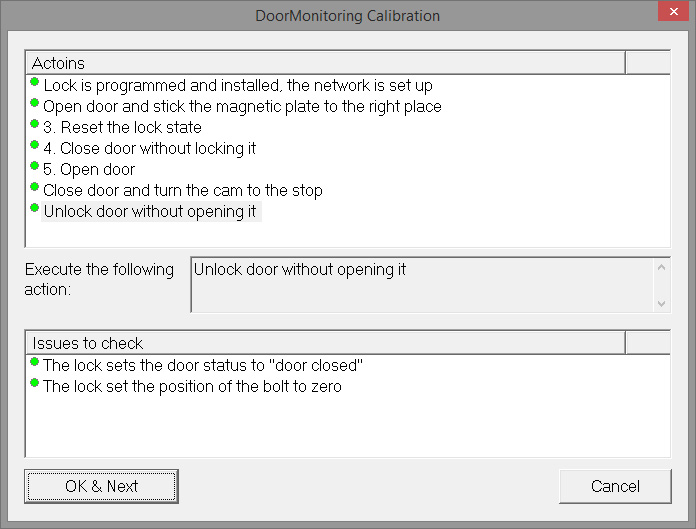Select "Lock is programmed and installed" action row

tap(238, 86)
